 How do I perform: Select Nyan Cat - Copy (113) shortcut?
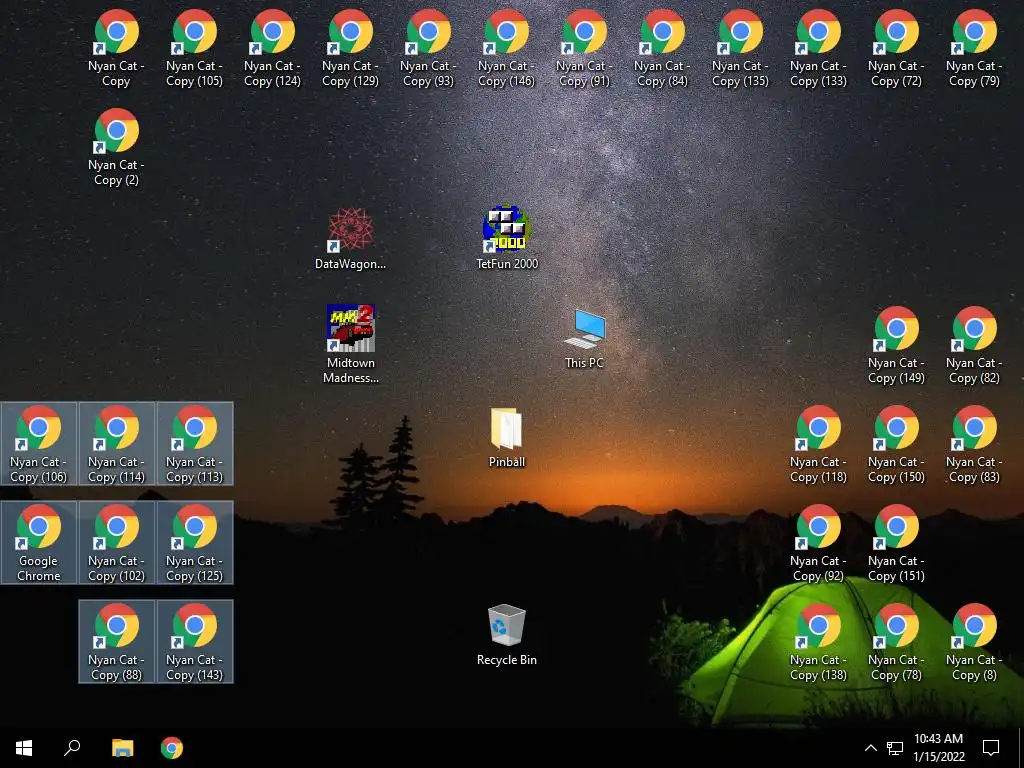(195, 444)
